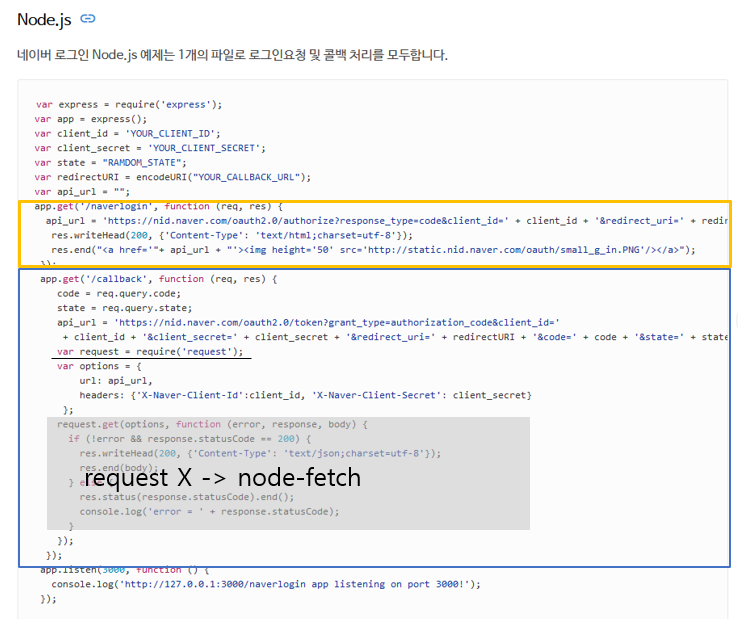The width and height of the screenshot is (740, 619).
Task: Click the encodeURI("YOUR_CALLBACK_URL") line
Action: tap(173, 177)
